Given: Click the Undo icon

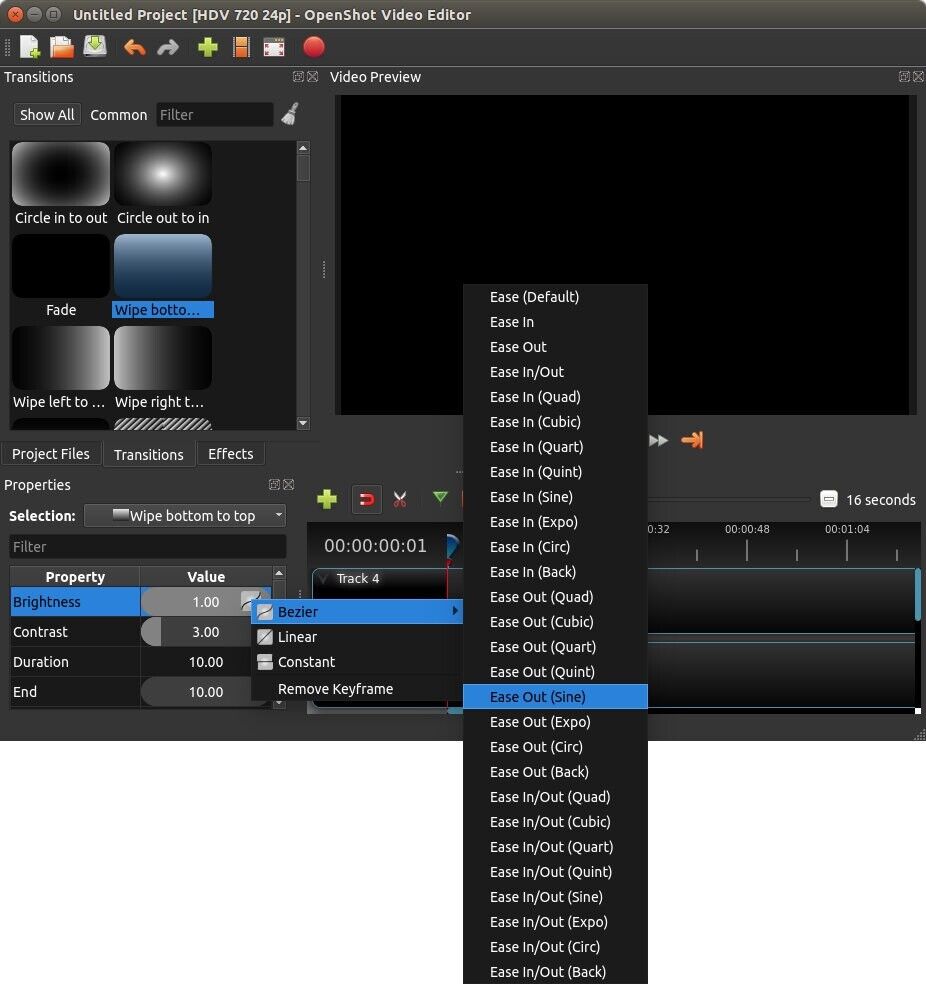Looking at the screenshot, I should point(134,46).
